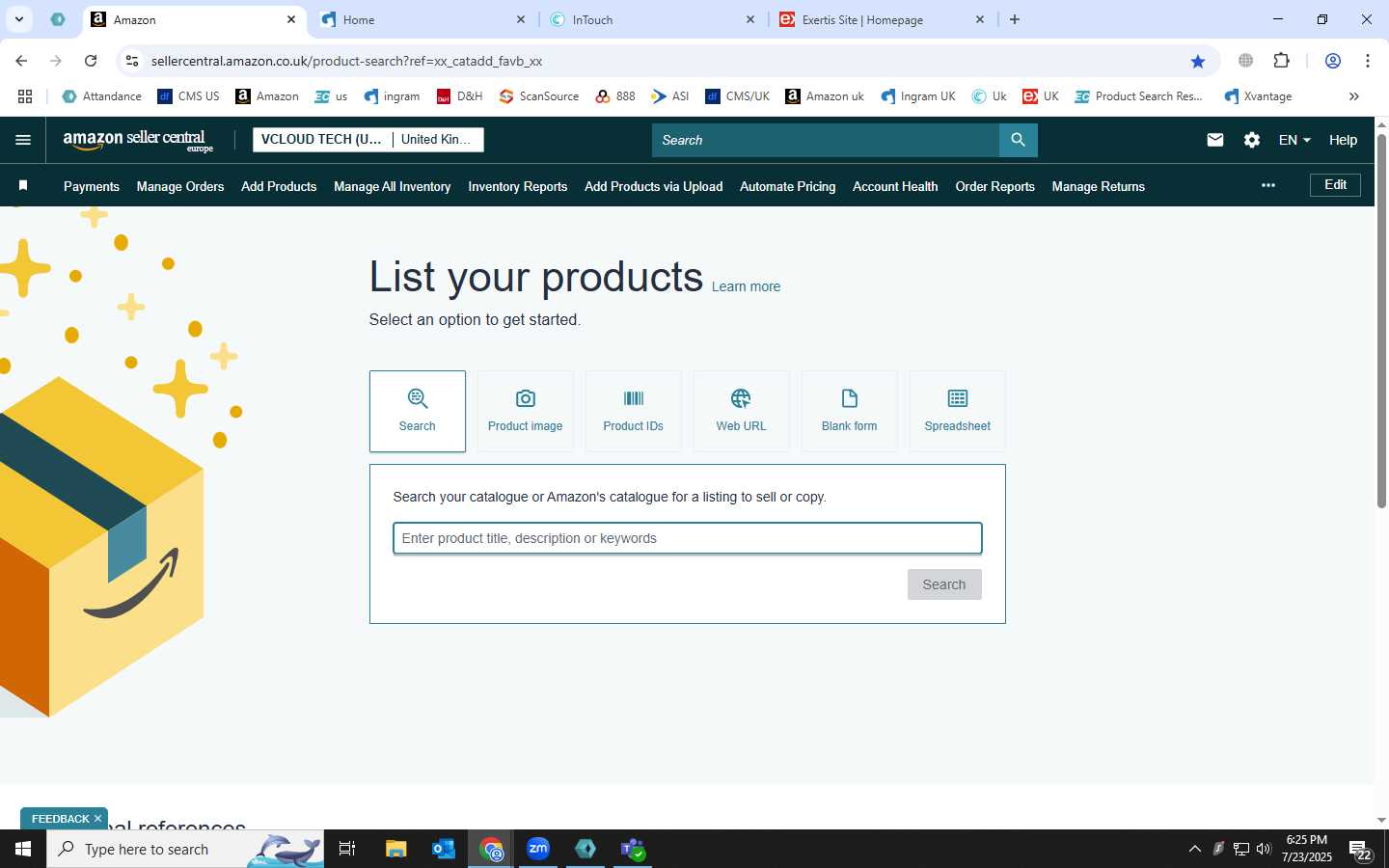Open Microsoft Teams from the taskbar
The image size is (1389, 868).
click(x=633, y=849)
